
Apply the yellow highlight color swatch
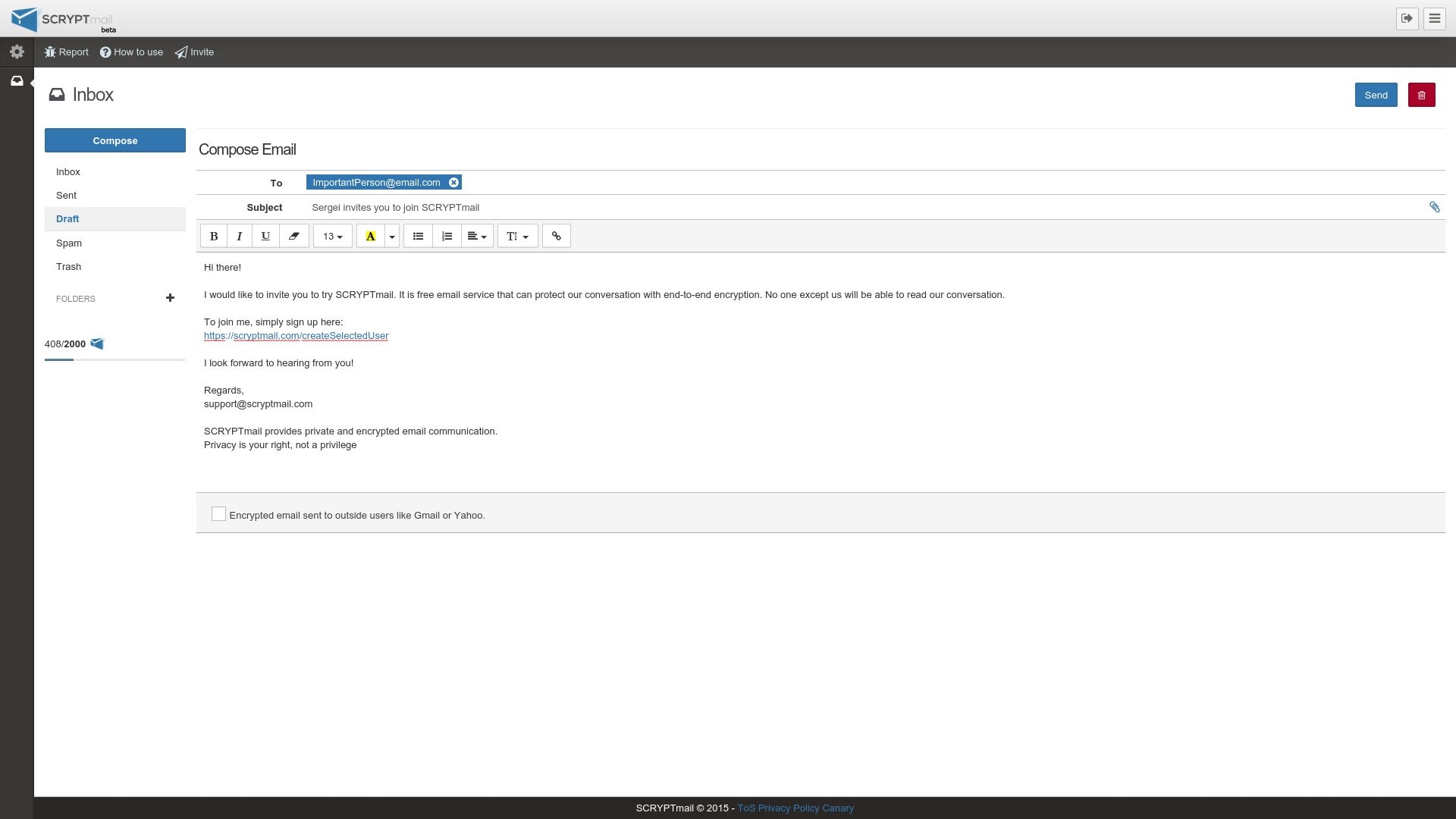[x=370, y=237]
